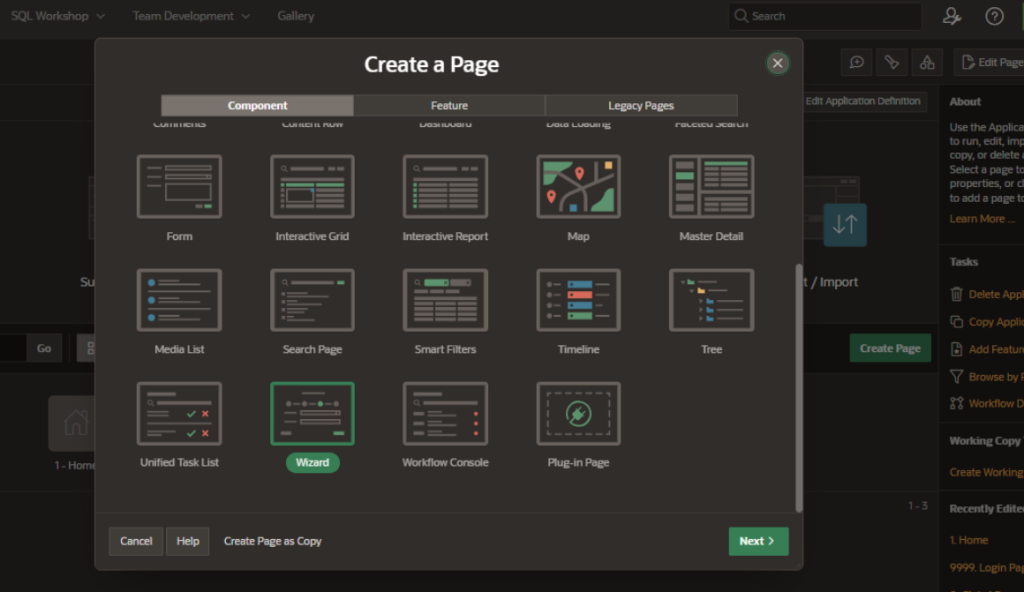Open the Gallery menu item

296,16
